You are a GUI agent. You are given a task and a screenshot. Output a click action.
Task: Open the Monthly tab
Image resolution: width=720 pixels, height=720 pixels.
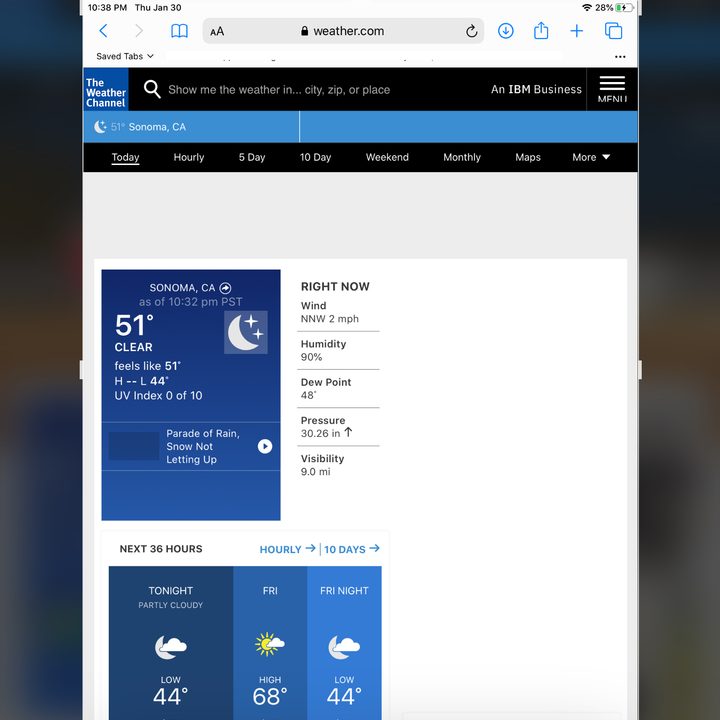point(462,157)
